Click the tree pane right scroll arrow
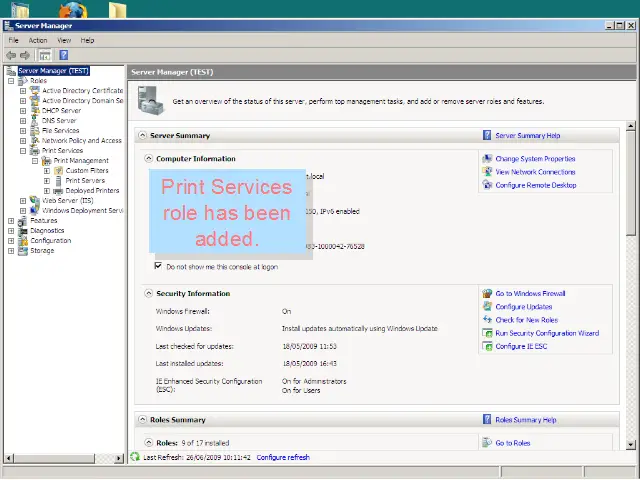 [119, 458]
